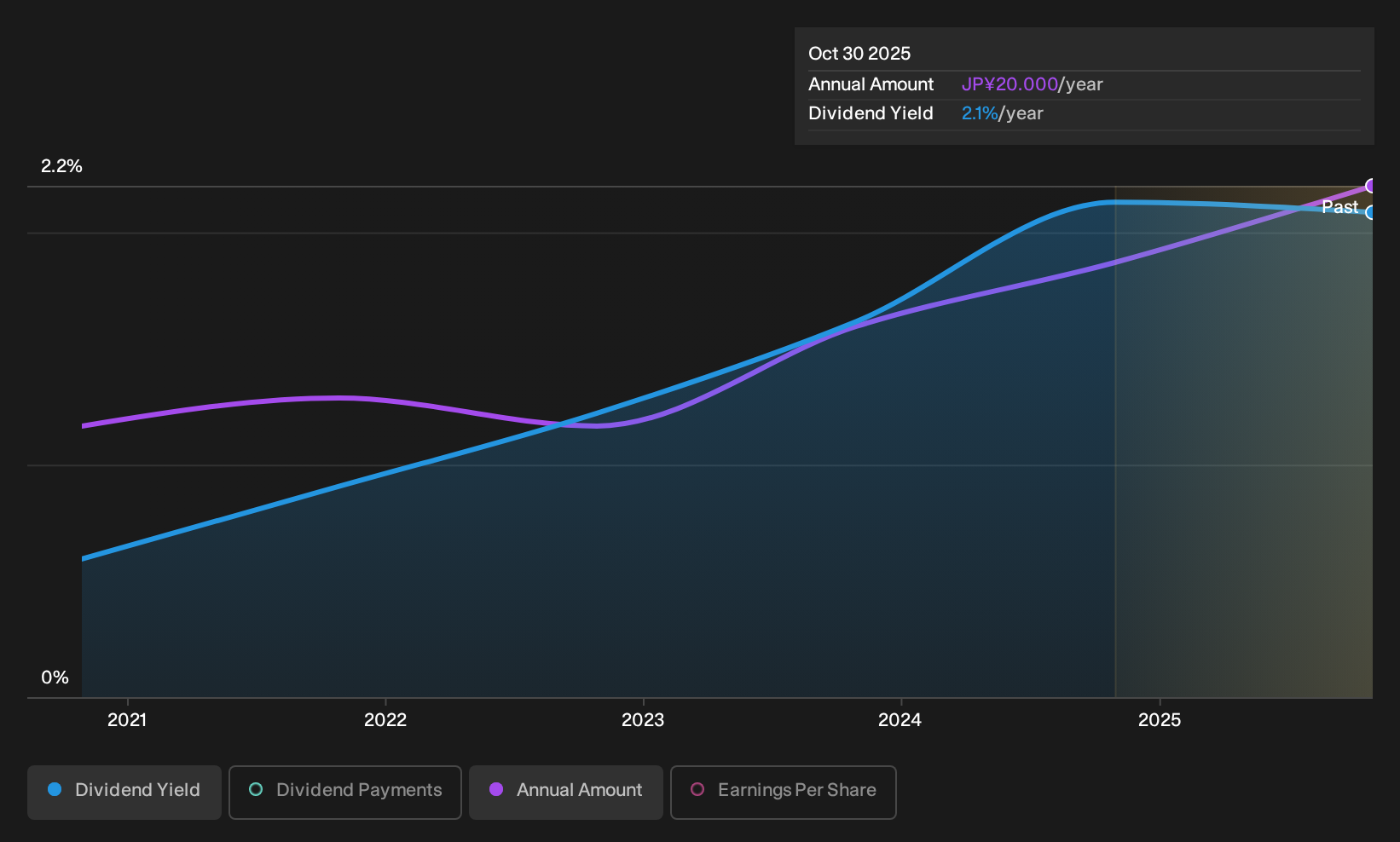The image size is (1400, 842).
Task: Click the 0% y-axis label
Action: (x=55, y=678)
